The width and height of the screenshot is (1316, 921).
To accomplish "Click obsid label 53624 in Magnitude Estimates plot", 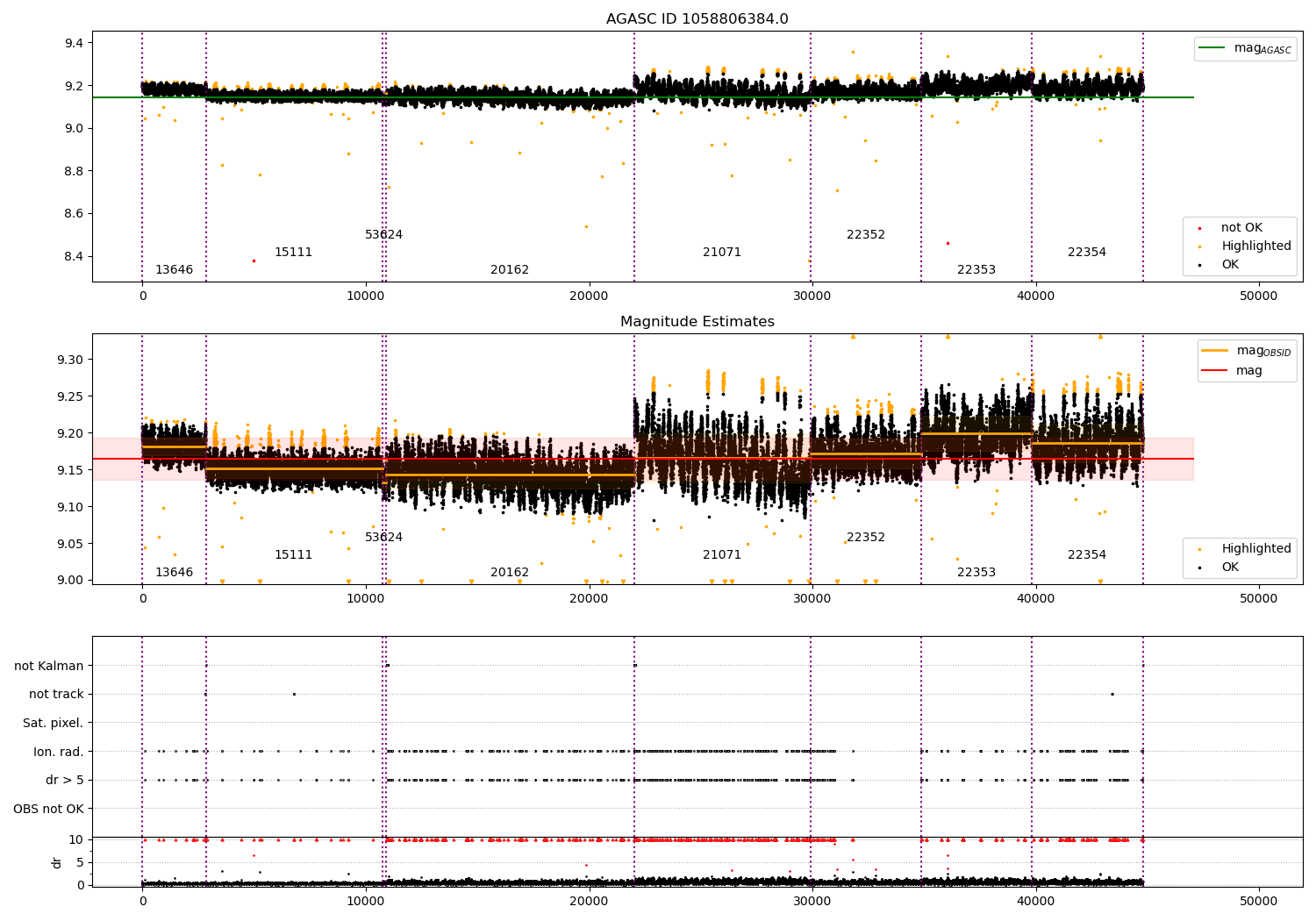I will (383, 538).
